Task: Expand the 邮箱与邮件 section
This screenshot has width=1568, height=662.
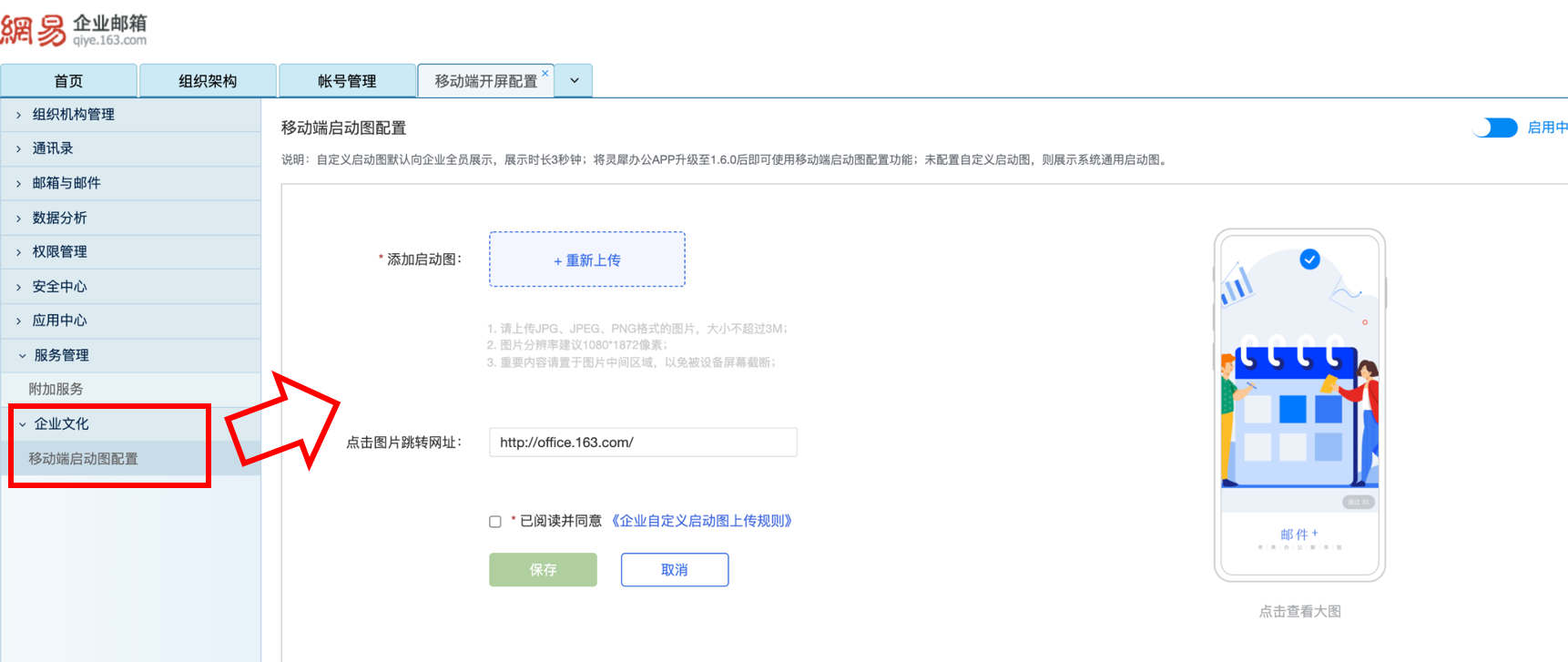Action: 66,183
